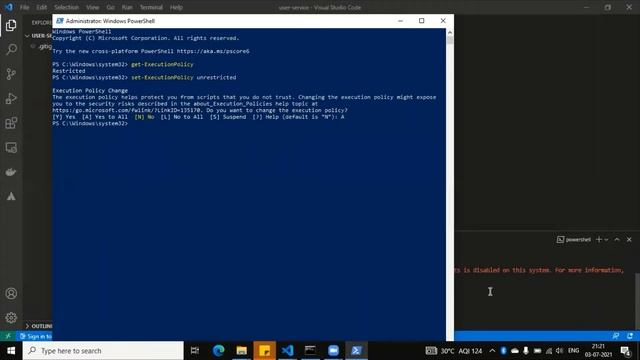Open notifications bell in VS Code status bar
This screenshot has width=640, height=360.
630,336
